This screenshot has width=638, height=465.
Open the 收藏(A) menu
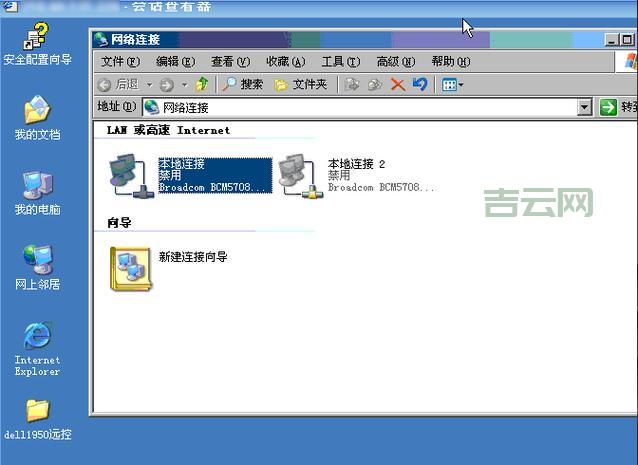click(x=285, y=61)
